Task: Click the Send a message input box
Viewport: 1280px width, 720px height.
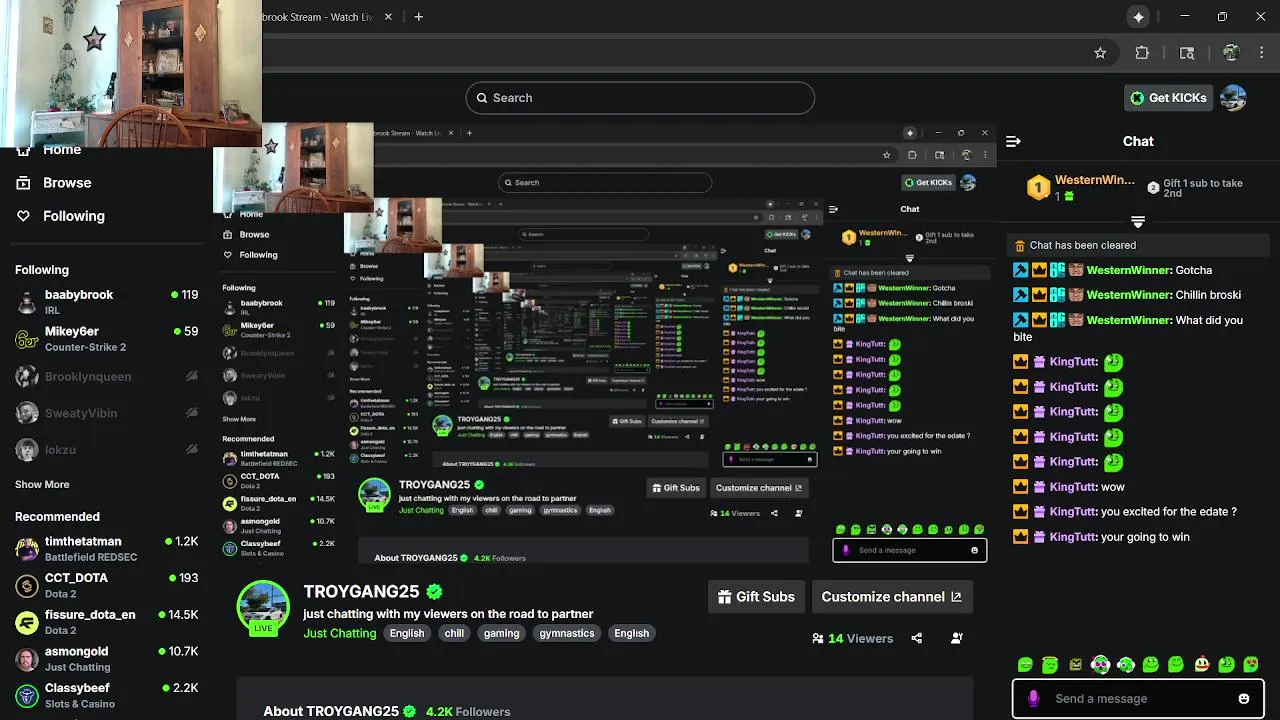Action: coord(1137,699)
